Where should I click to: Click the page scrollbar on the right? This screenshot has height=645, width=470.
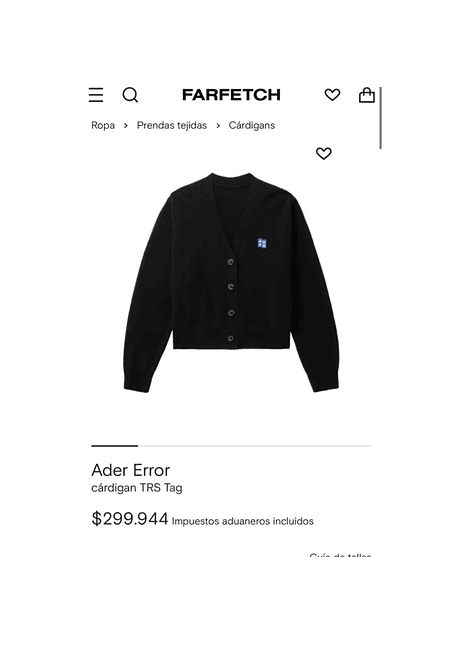(380, 118)
